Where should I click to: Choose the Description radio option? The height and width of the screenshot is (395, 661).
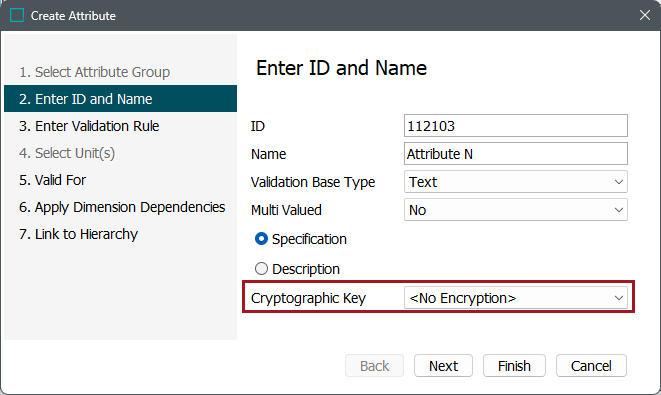(x=261, y=269)
